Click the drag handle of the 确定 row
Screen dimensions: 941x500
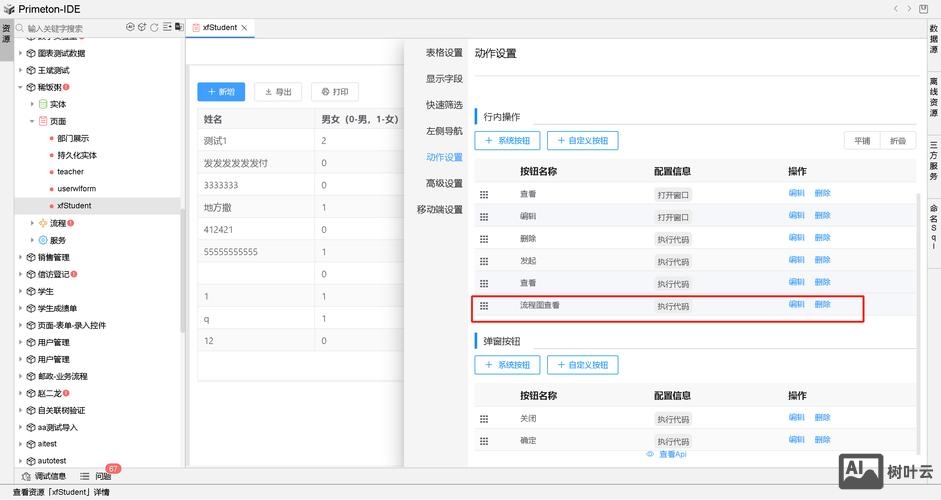click(484, 441)
